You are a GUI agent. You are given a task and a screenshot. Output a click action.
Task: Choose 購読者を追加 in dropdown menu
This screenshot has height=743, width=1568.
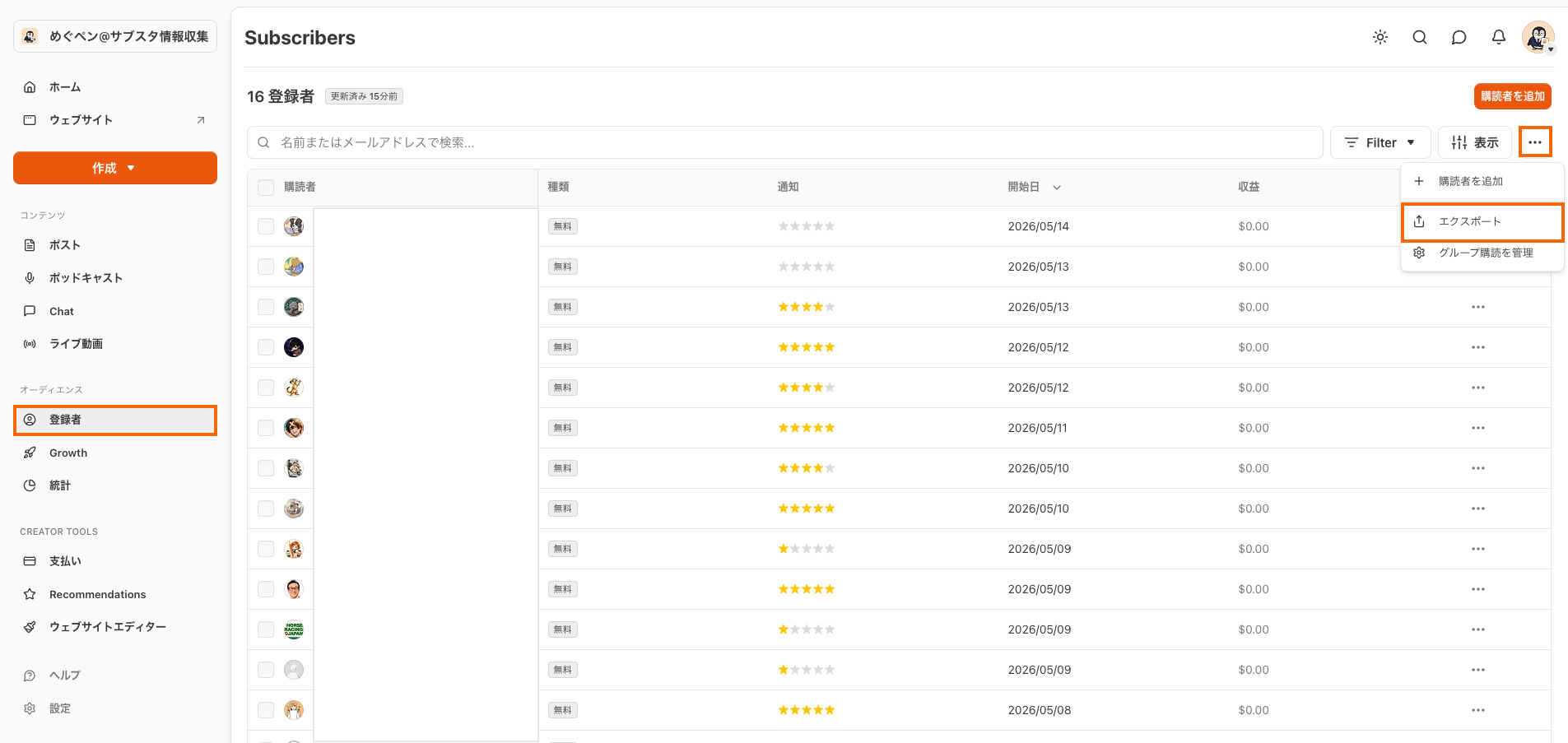pyautogui.click(x=1482, y=181)
